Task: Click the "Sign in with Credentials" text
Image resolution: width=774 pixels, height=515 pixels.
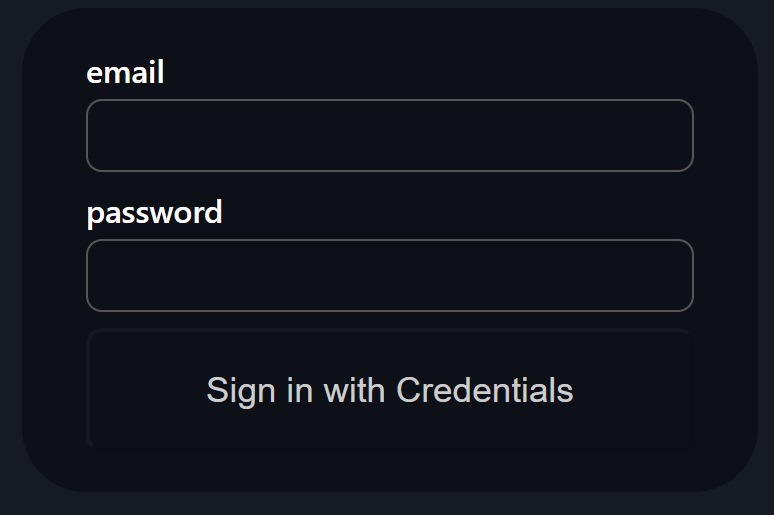Action: tap(390, 389)
